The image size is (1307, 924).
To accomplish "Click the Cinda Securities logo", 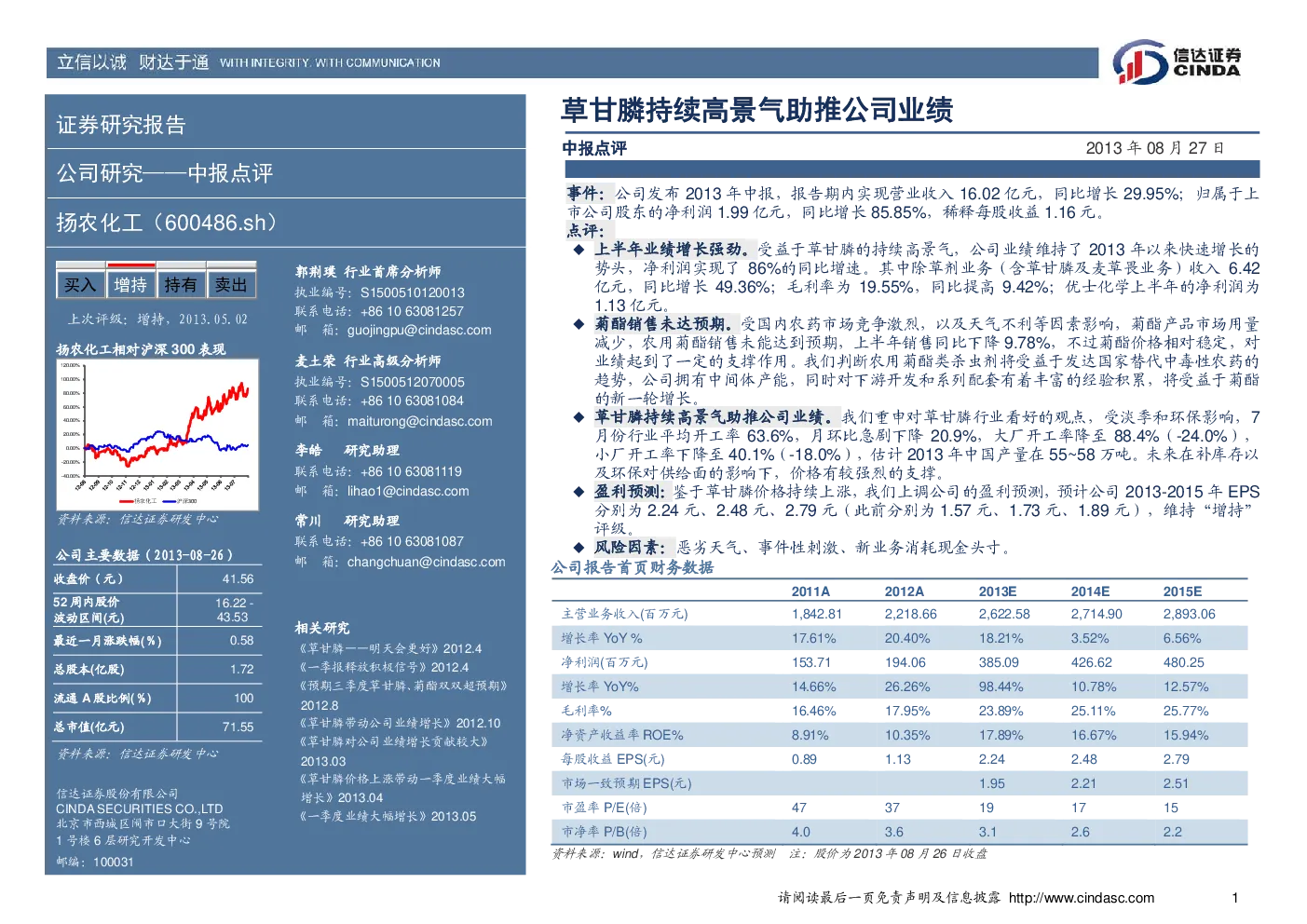I will [1177, 62].
